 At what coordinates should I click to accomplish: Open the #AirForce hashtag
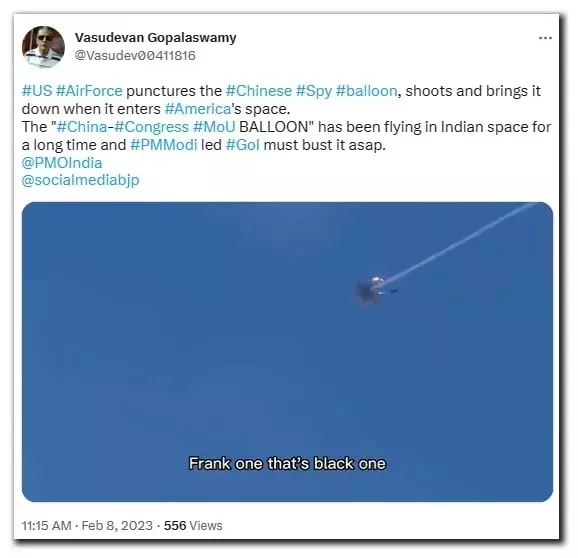pos(89,91)
